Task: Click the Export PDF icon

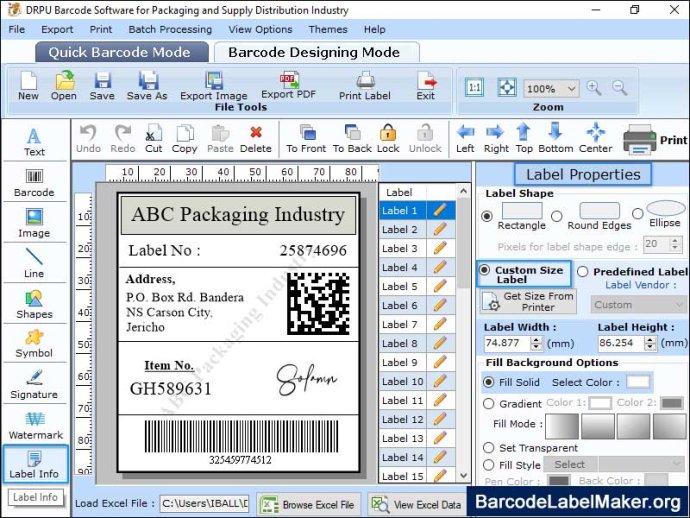Action: point(289,80)
